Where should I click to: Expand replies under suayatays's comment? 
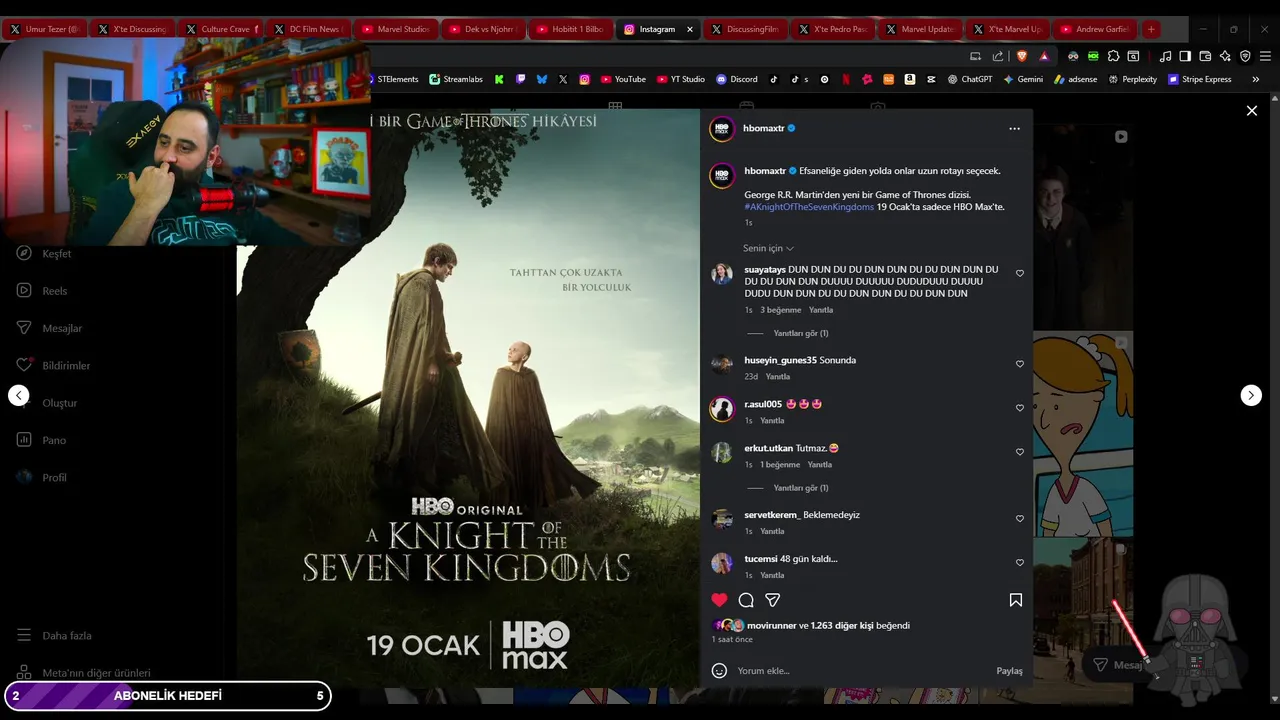800,333
